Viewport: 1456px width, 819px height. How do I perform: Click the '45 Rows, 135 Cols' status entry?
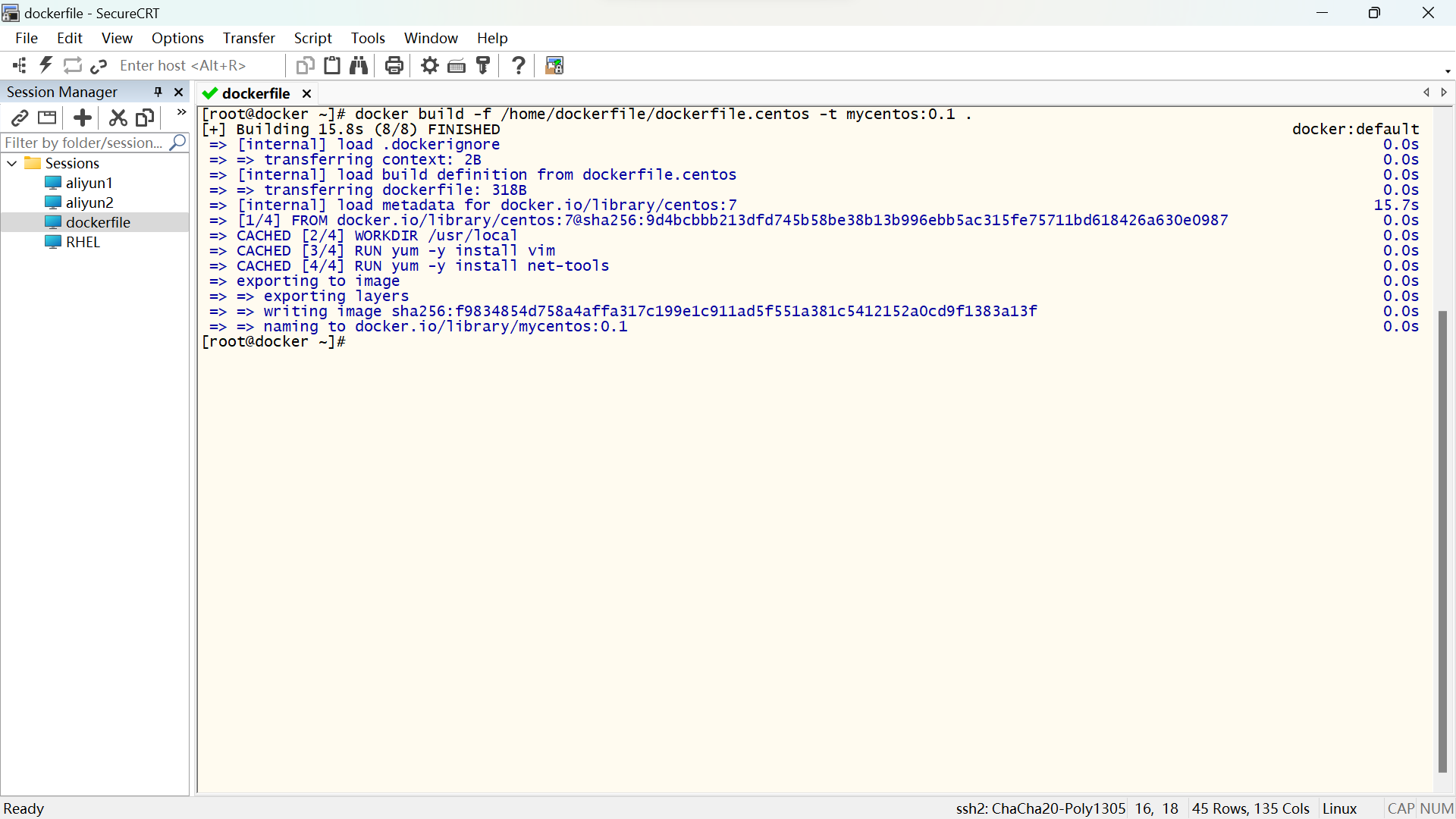point(1251,808)
